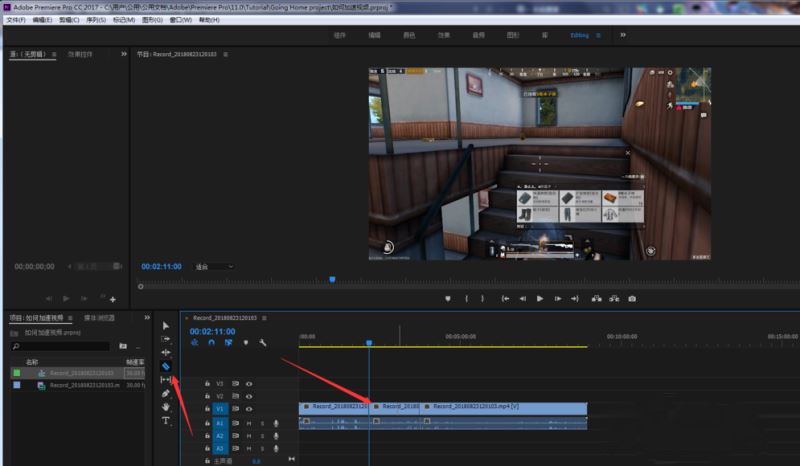
Task: Click Mark Out button in Program Monitor
Action: [482, 299]
